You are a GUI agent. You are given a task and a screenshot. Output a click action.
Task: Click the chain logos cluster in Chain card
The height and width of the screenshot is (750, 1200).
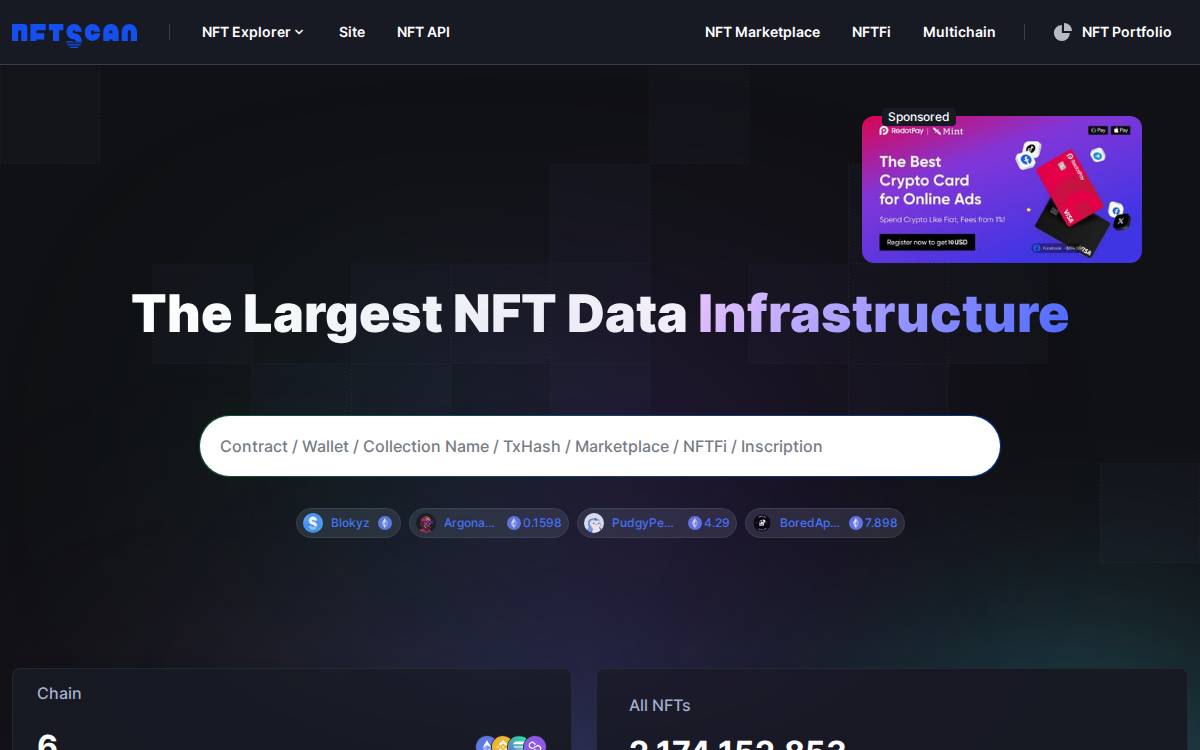pyautogui.click(x=511, y=744)
